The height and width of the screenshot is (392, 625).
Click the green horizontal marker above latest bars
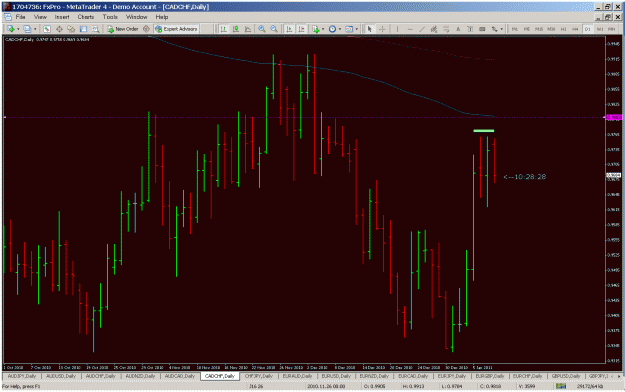pyautogui.click(x=484, y=130)
